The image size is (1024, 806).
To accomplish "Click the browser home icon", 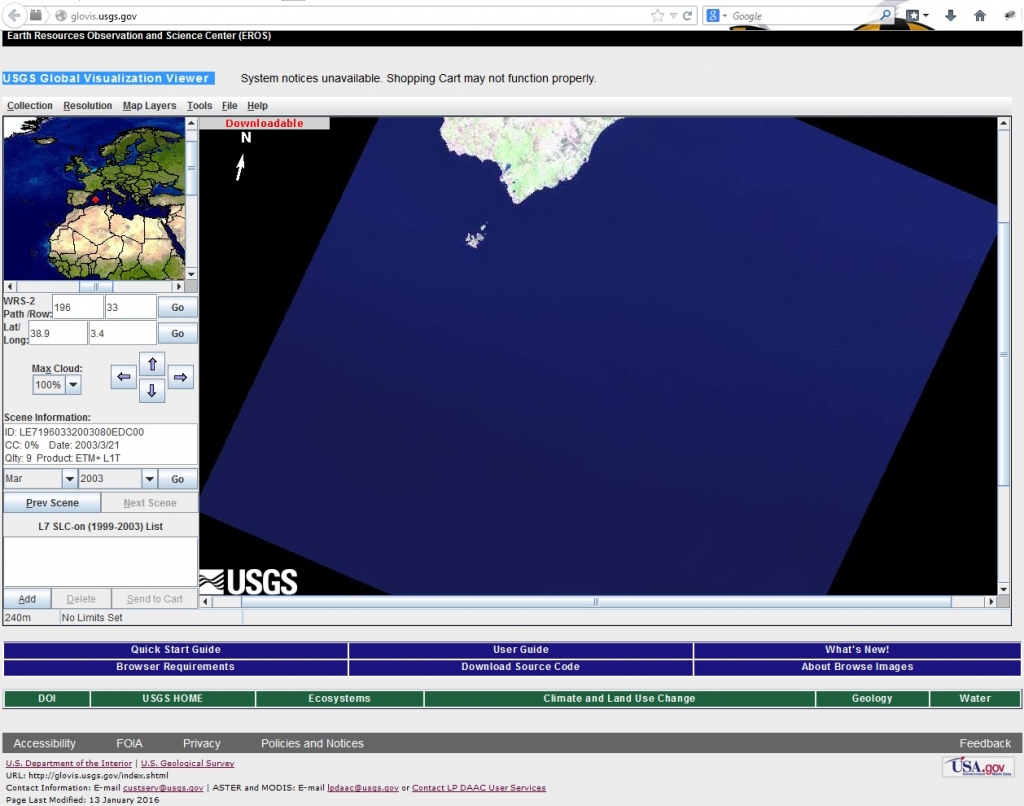I will click(980, 16).
